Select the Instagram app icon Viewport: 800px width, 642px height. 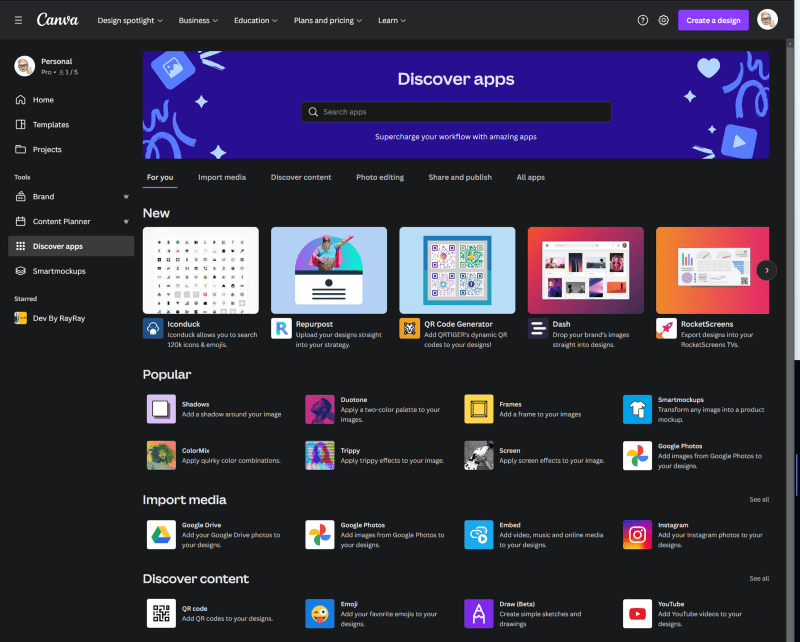(637, 534)
